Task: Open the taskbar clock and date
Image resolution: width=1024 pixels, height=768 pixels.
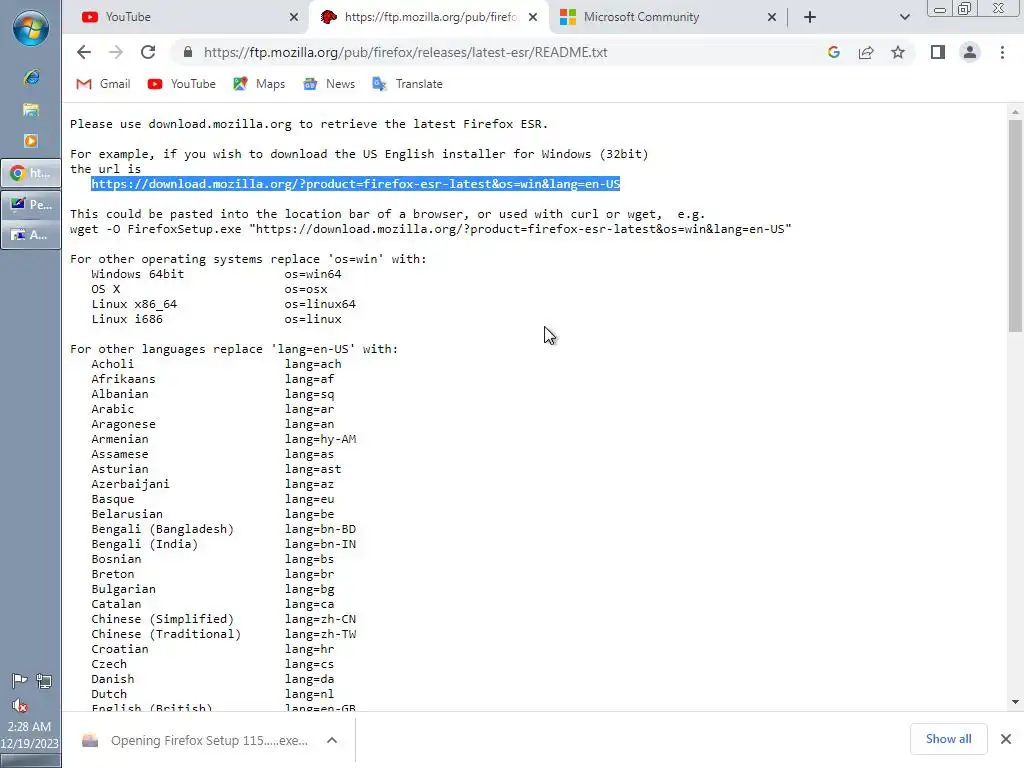Action: click(x=29, y=735)
